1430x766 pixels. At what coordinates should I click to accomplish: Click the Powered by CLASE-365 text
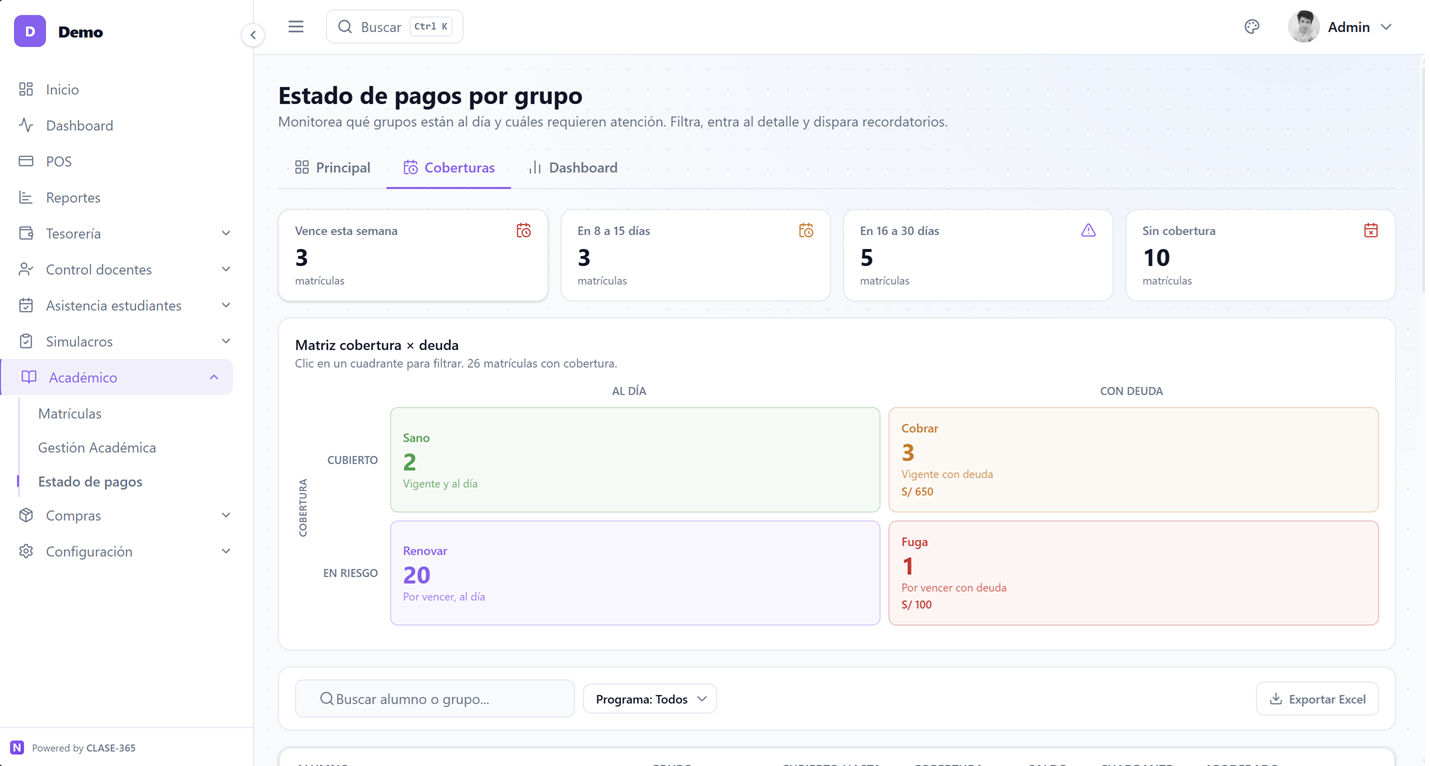tap(84, 748)
